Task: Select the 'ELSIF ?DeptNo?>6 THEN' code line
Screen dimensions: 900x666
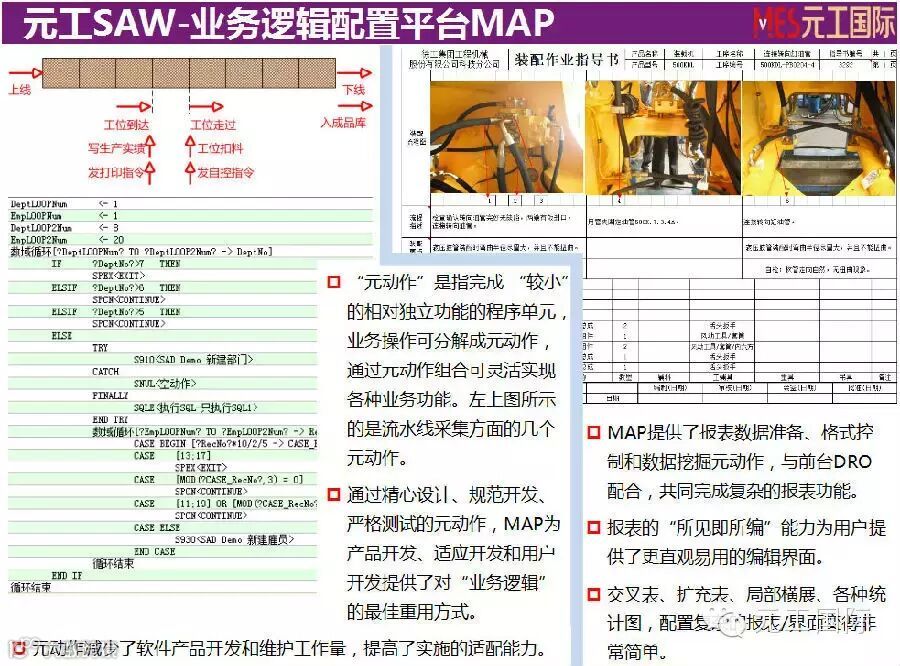Action: point(116,288)
